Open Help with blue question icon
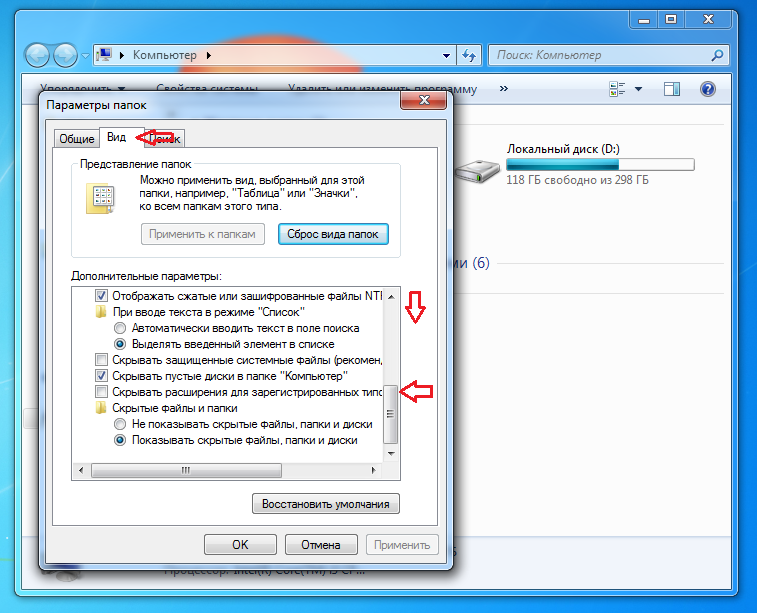The height and width of the screenshot is (613, 757). pos(708,89)
